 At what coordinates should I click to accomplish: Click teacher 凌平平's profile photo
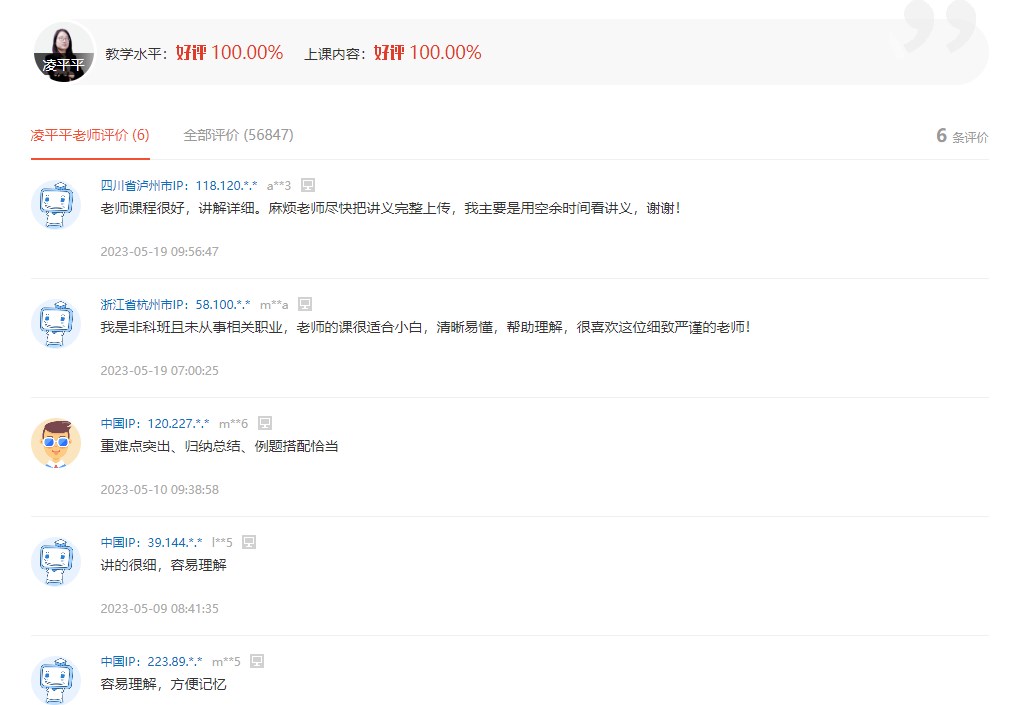(x=63, y=52)
